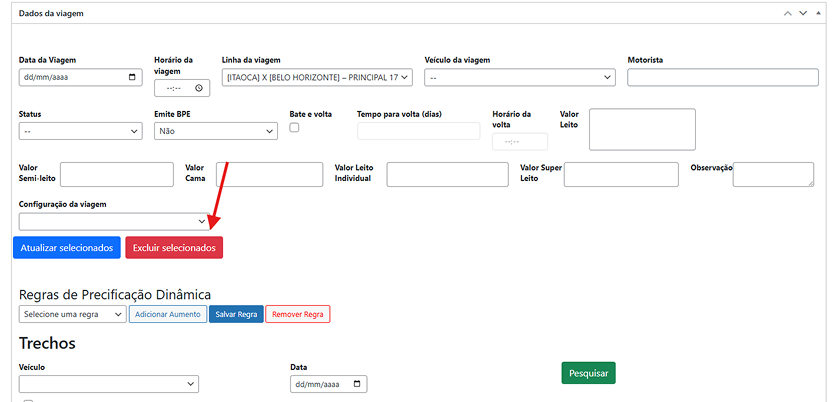Open calendar picker in Data da Viagem
This screenshot has width=834, height=402.
pyautogui.click(x=134, y=77)
